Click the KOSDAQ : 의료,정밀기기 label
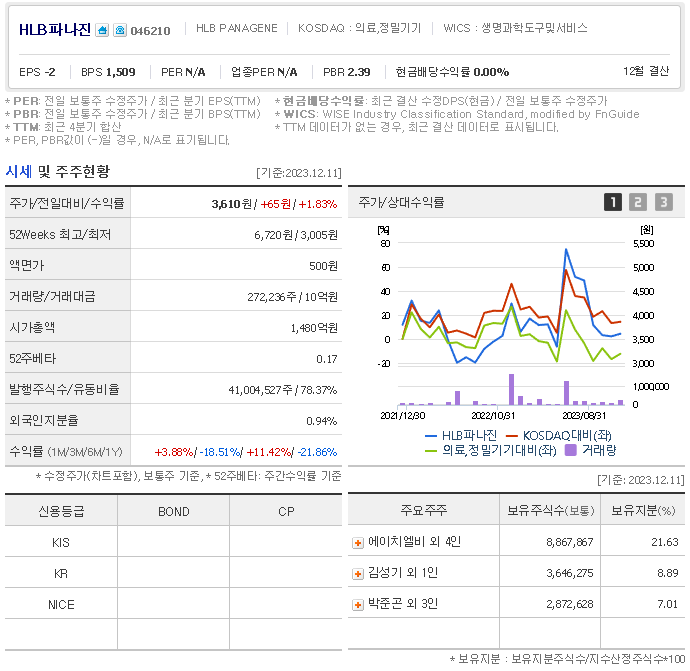690x671 pixels. point(360,28)
